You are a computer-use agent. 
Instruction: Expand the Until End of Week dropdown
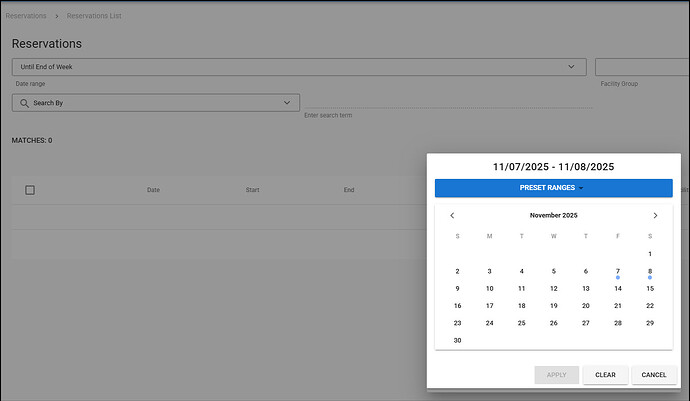pos(571,67)
